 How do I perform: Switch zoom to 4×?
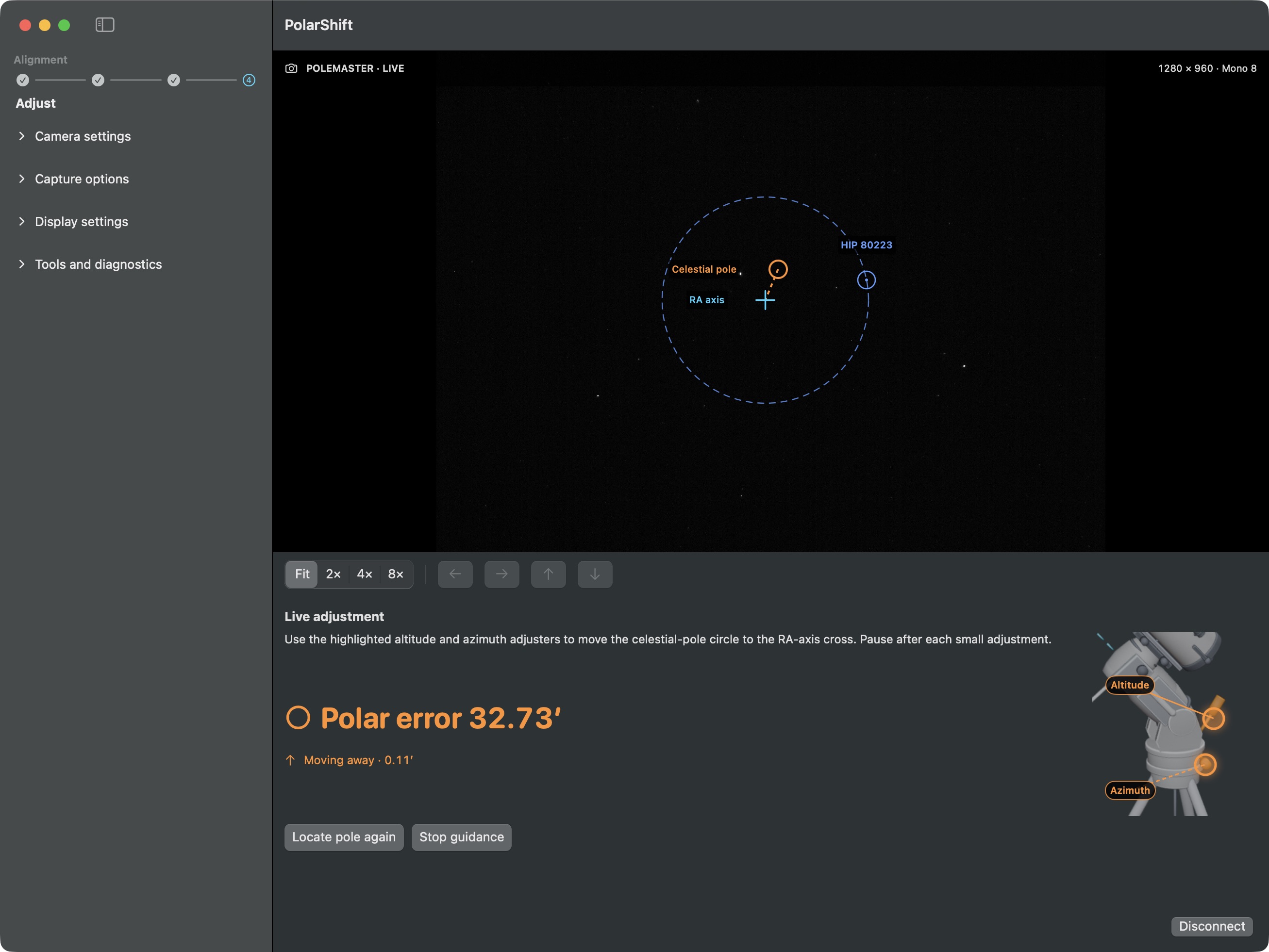pos(364,574)
